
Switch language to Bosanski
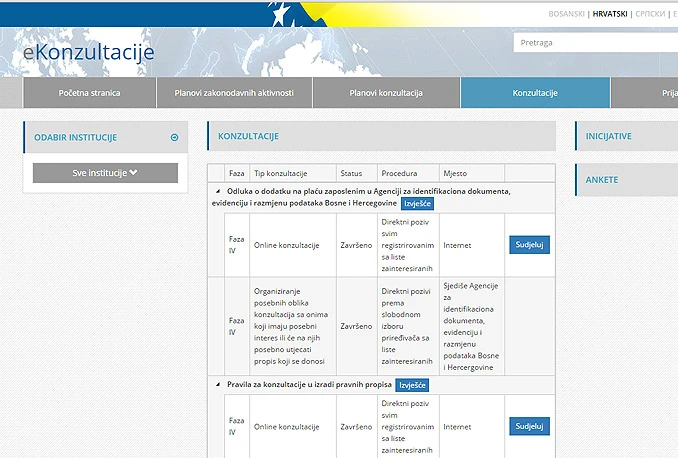tap(566, 14)
